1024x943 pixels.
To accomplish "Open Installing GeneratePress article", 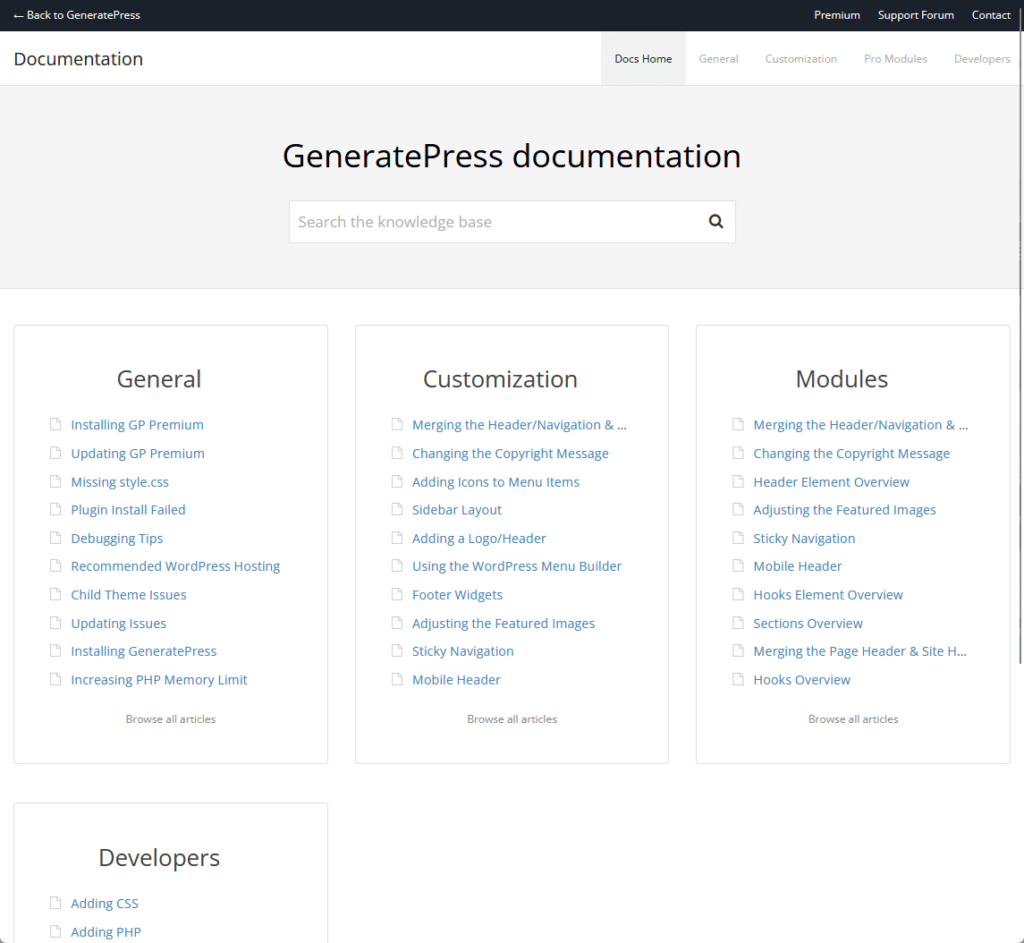I will [x=144, y=651].
